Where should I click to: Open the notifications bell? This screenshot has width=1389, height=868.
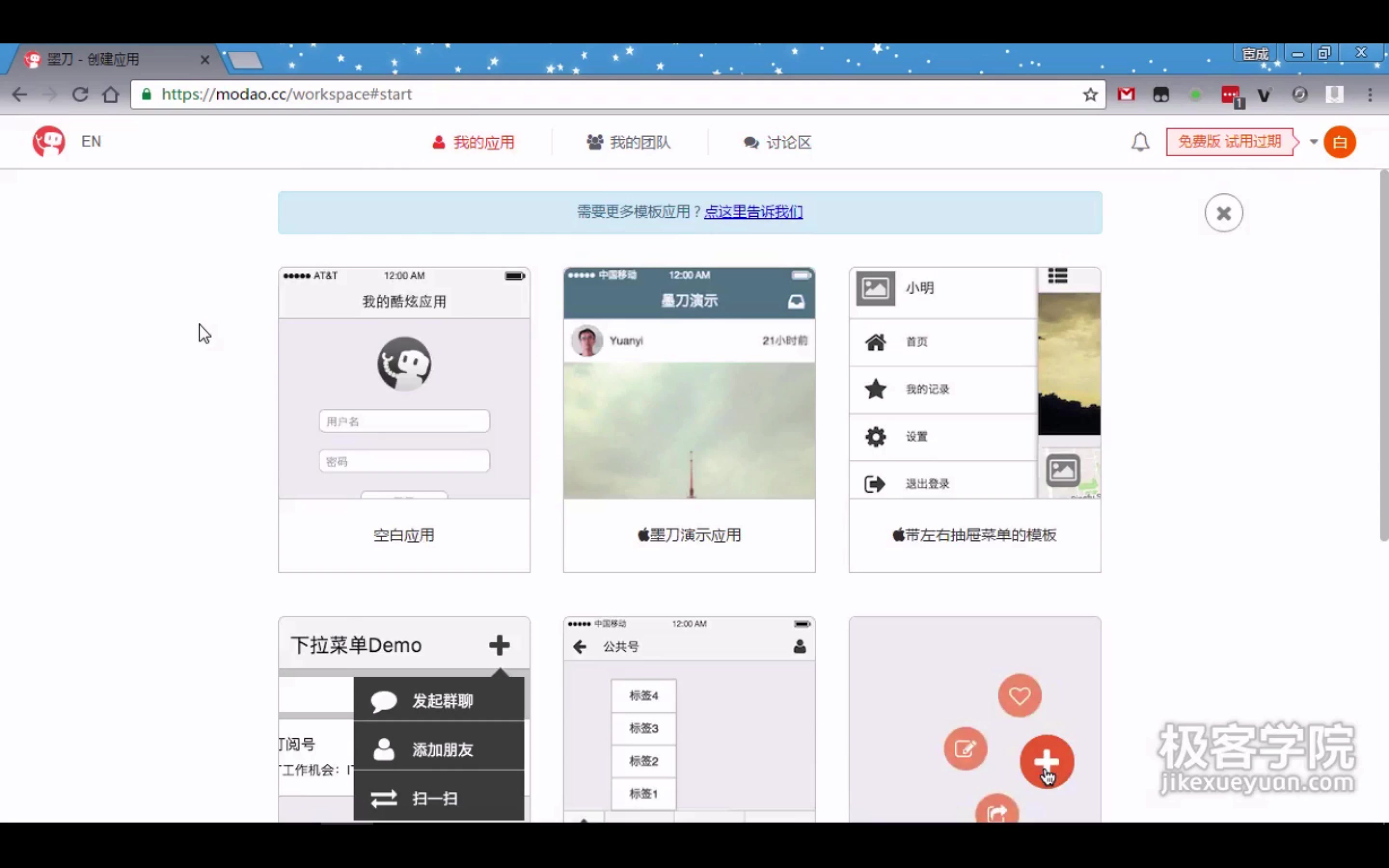[1140, 142]
